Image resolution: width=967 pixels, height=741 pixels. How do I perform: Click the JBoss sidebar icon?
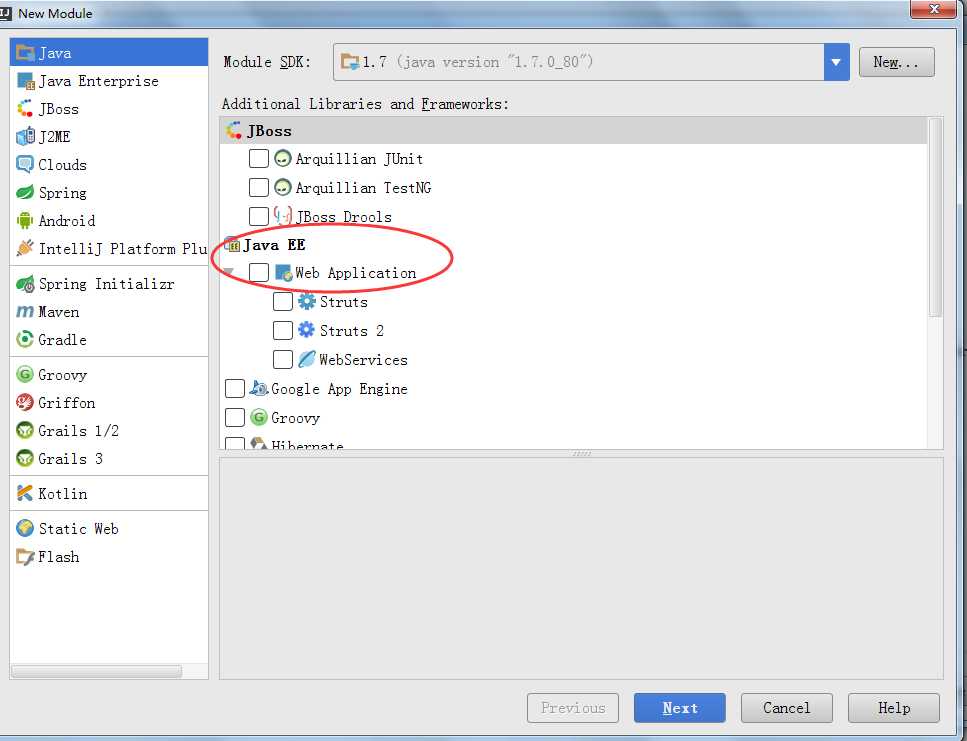pyautogui.click(x=25, y=109)
